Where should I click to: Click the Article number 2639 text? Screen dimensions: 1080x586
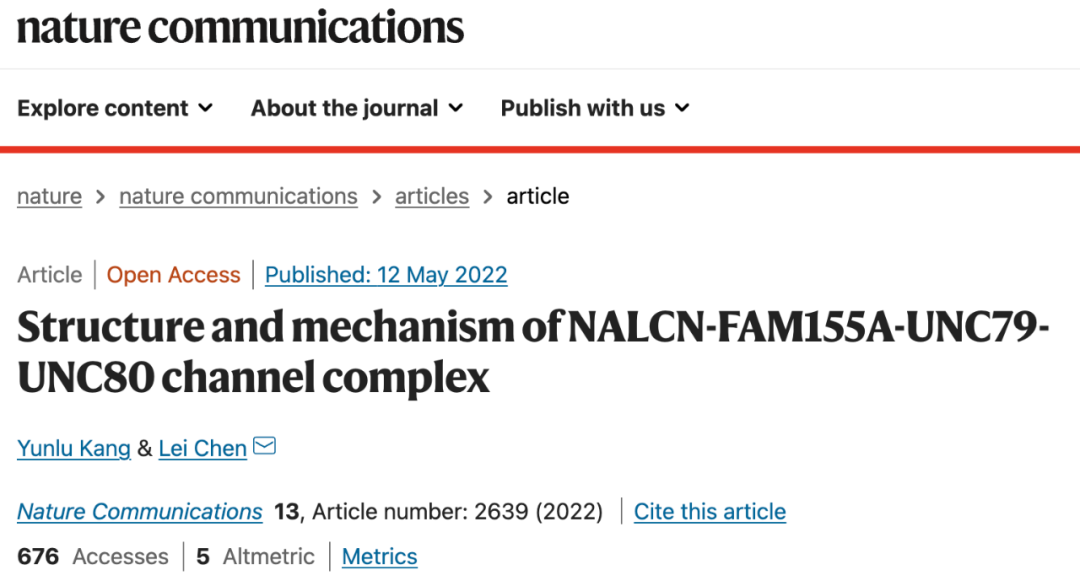457,512
